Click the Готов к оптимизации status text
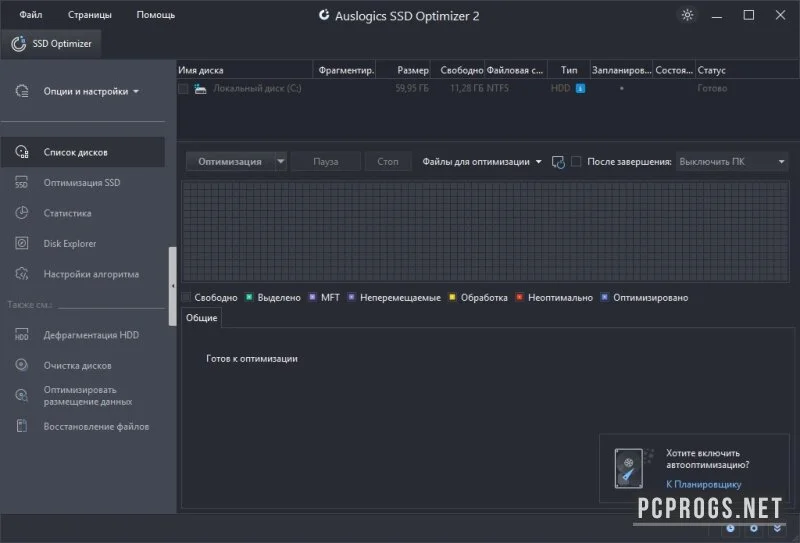This screenshot has width=800, height=543. coord(252,359)
